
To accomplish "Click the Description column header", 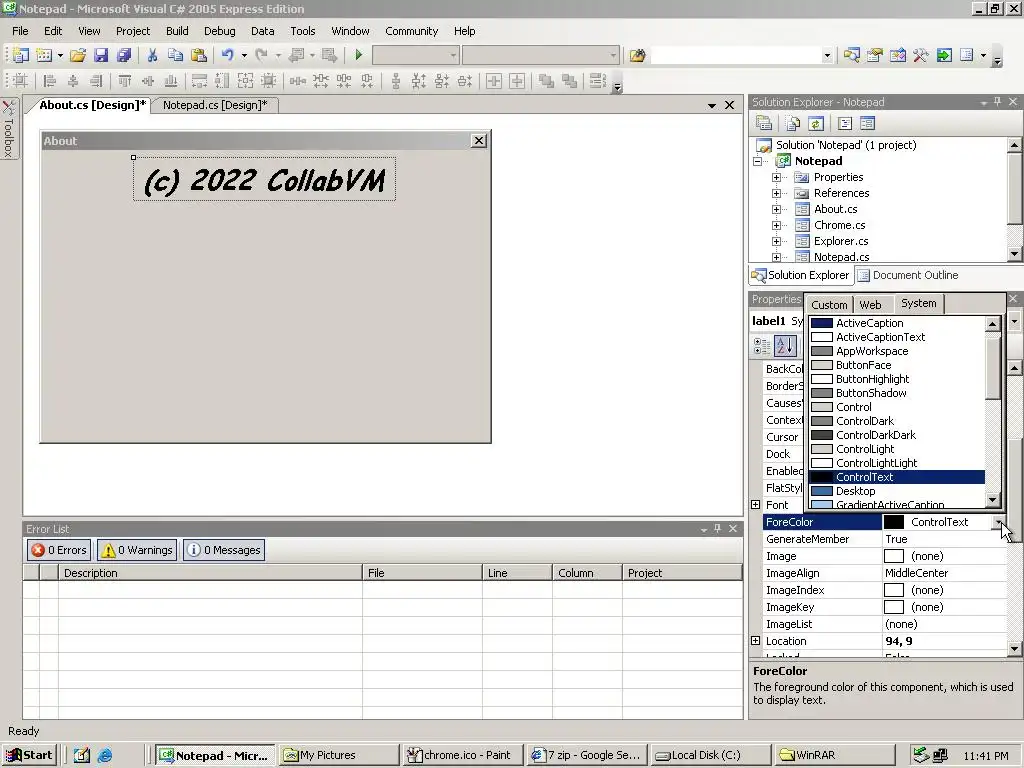I will click(x=210, y=573).
